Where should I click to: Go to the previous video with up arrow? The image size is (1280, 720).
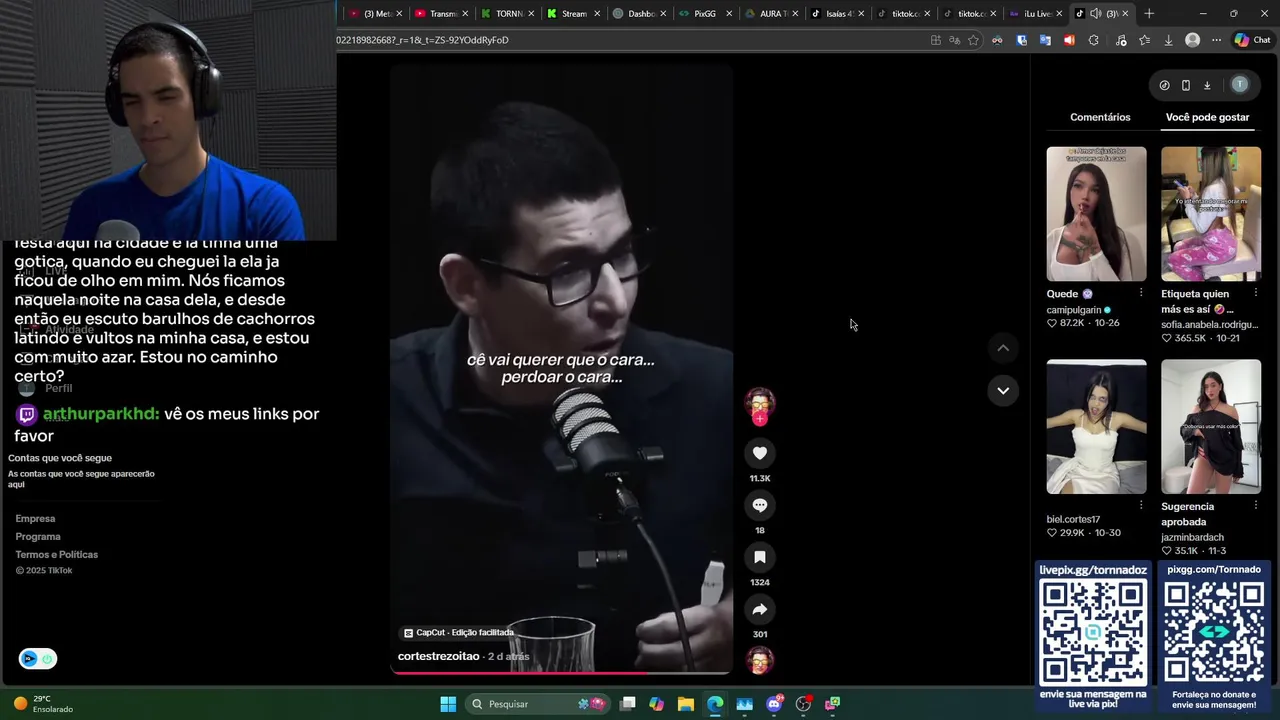[1003, 348]
